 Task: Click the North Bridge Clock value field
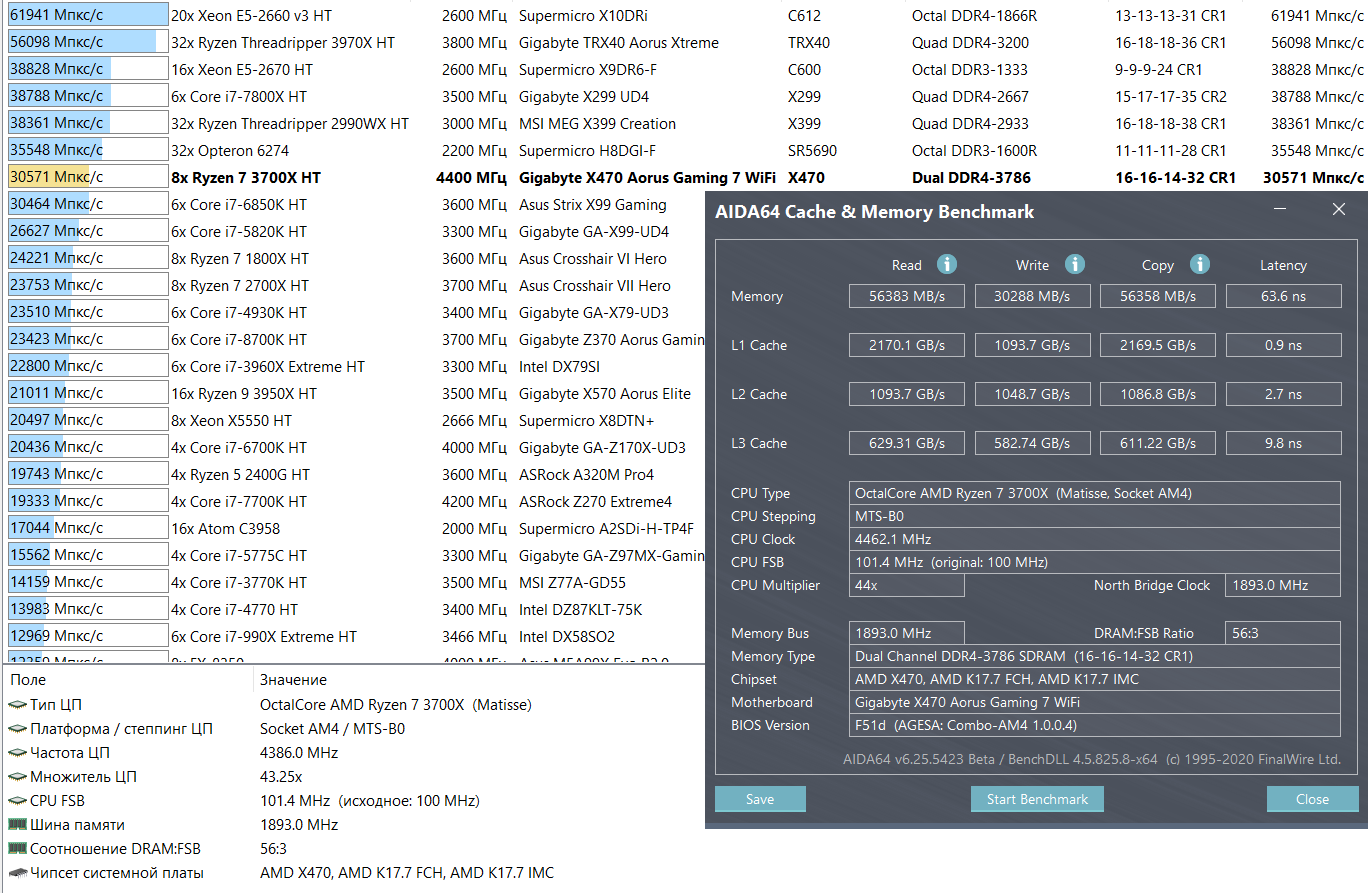pyautogui.click(x=1283, y=585)
